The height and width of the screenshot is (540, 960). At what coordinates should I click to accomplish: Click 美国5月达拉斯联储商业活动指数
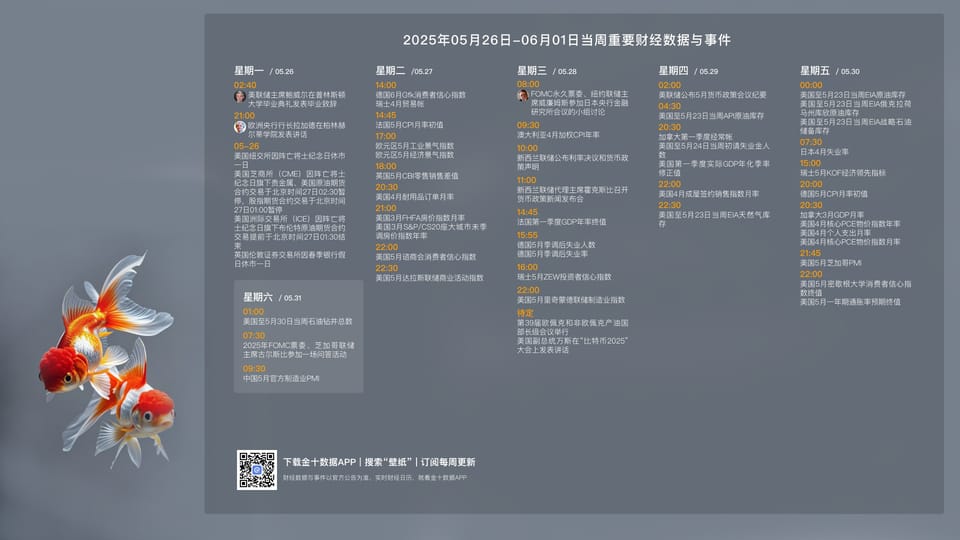[429, 277]
